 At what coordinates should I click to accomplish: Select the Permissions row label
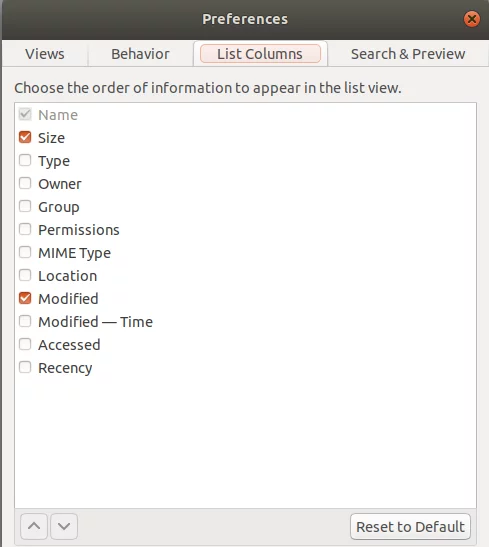(x=79, y=230)
